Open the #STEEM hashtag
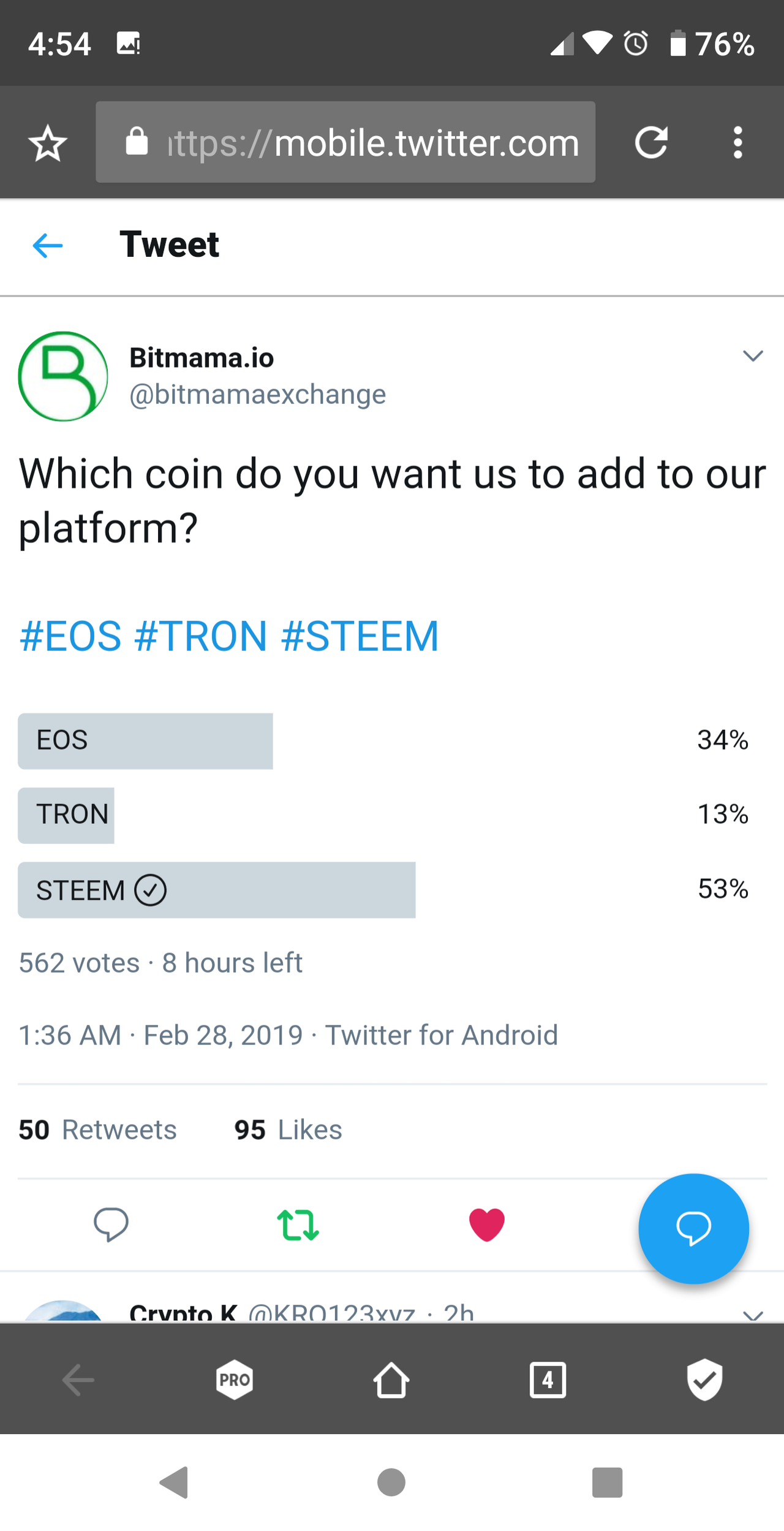The image size is (784, 1531). click(360, 636)
